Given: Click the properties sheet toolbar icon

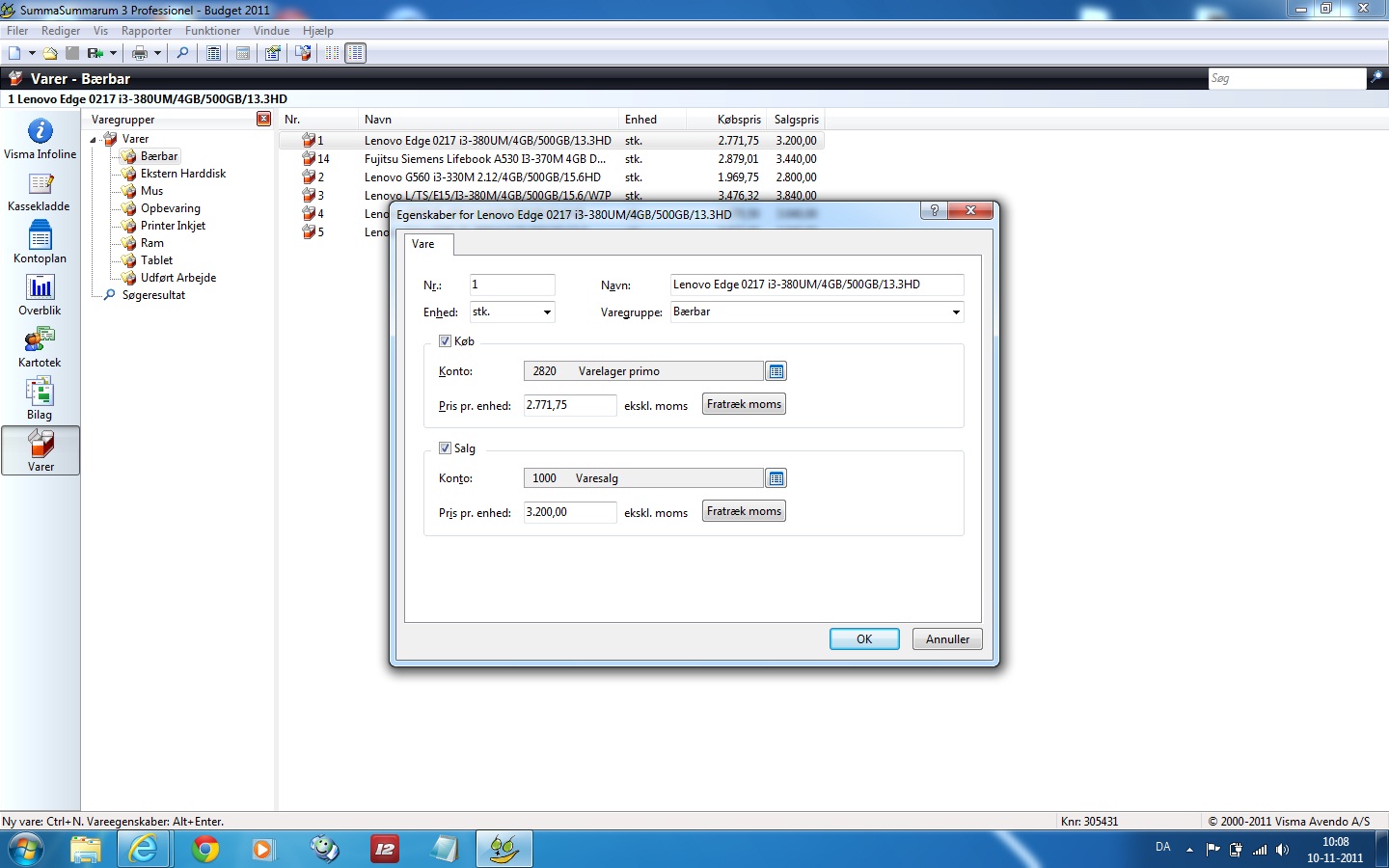Looking at the screenshot, I should click(x=273, y=53).
